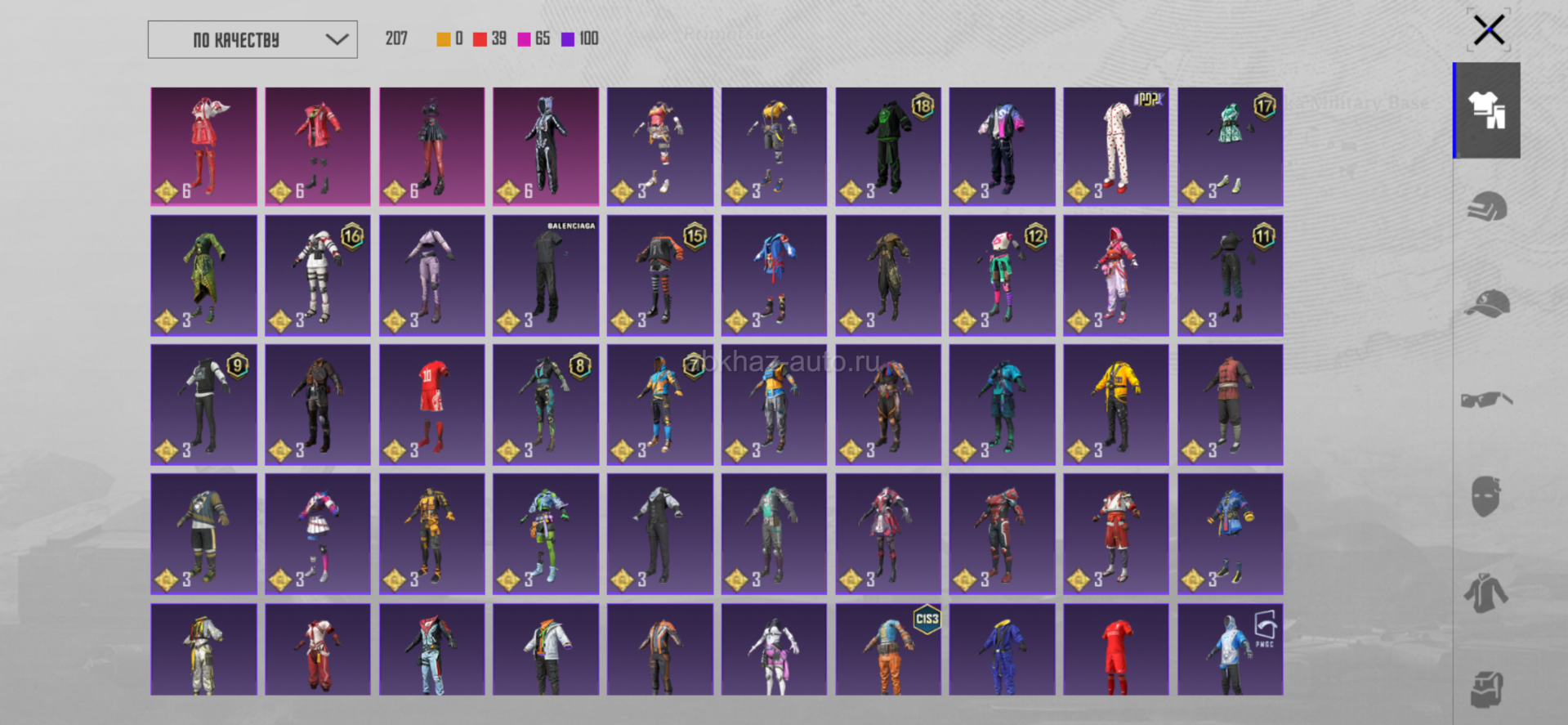Click the orange rarity swatch
This screenshot has width=1568, height=725.
click(444, 39)
